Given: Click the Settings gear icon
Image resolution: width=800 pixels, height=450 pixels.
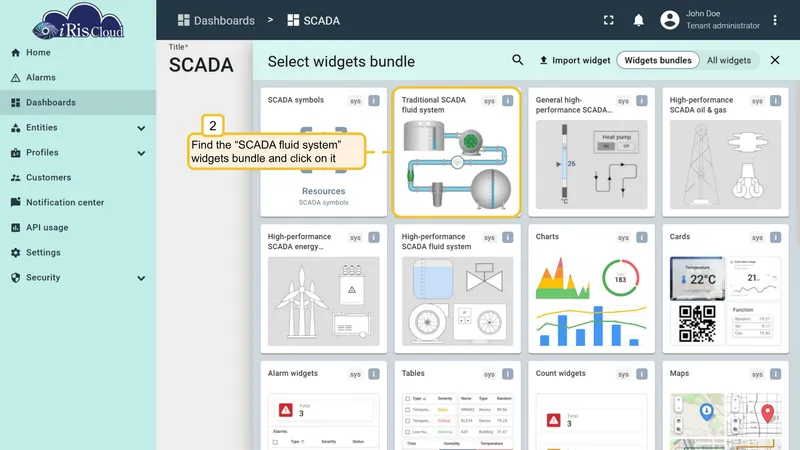Looking at the screenshot, I should click(x=16, y=253).
